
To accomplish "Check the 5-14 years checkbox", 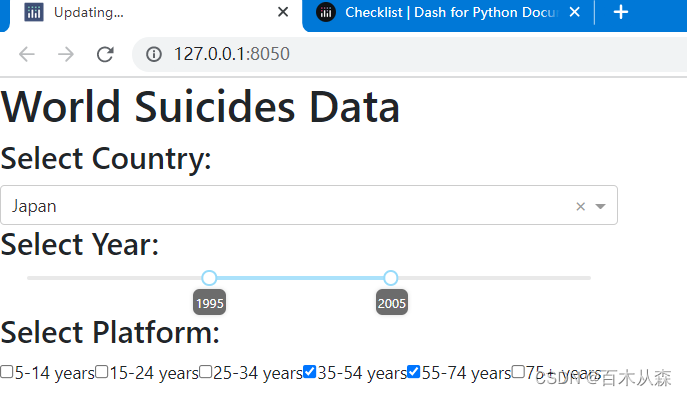I will pos(7,372).
